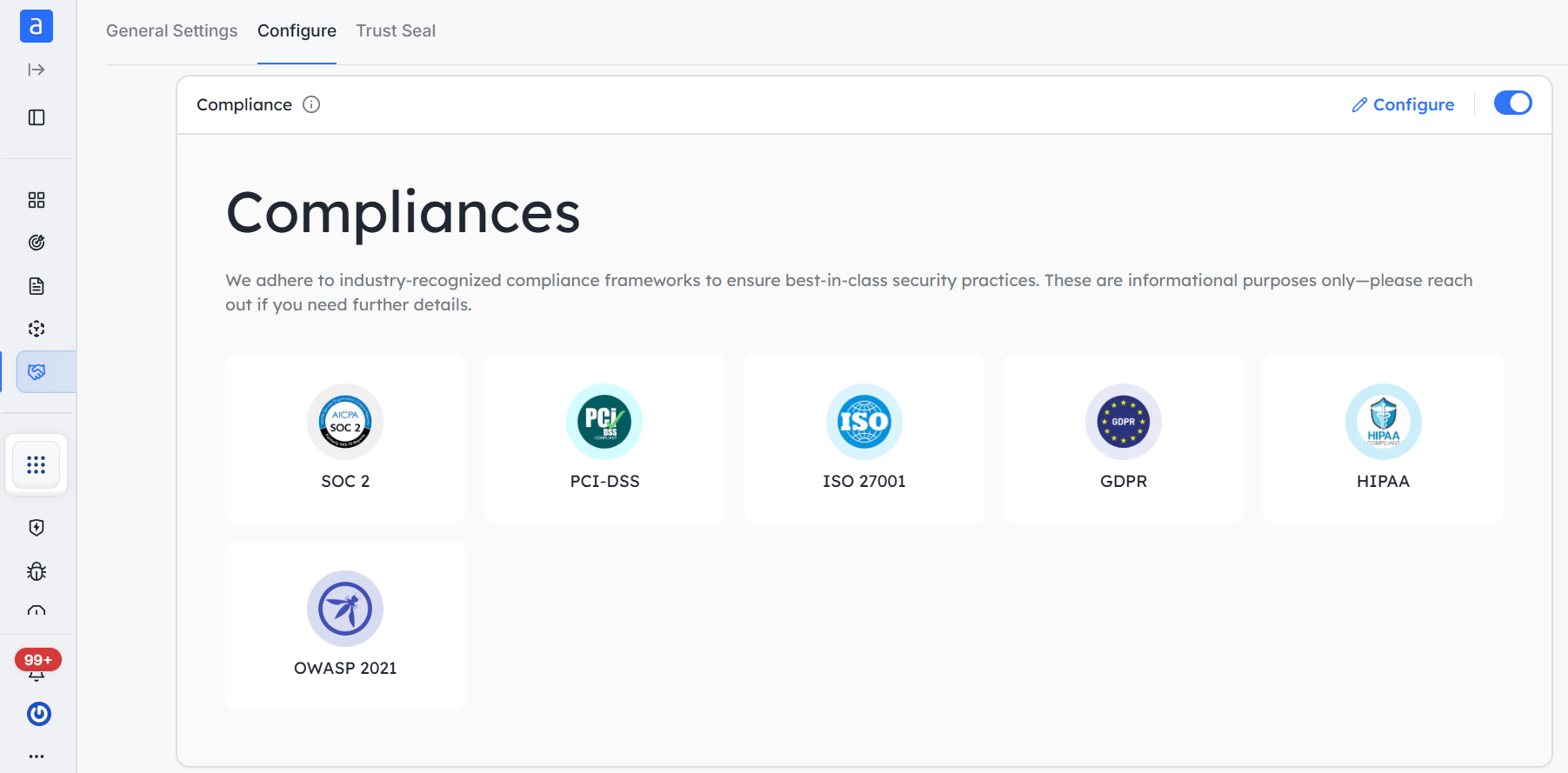Select the HIPAA compliance card
This screenshot has width=1568, height=773.
[x=1383, y=438]
